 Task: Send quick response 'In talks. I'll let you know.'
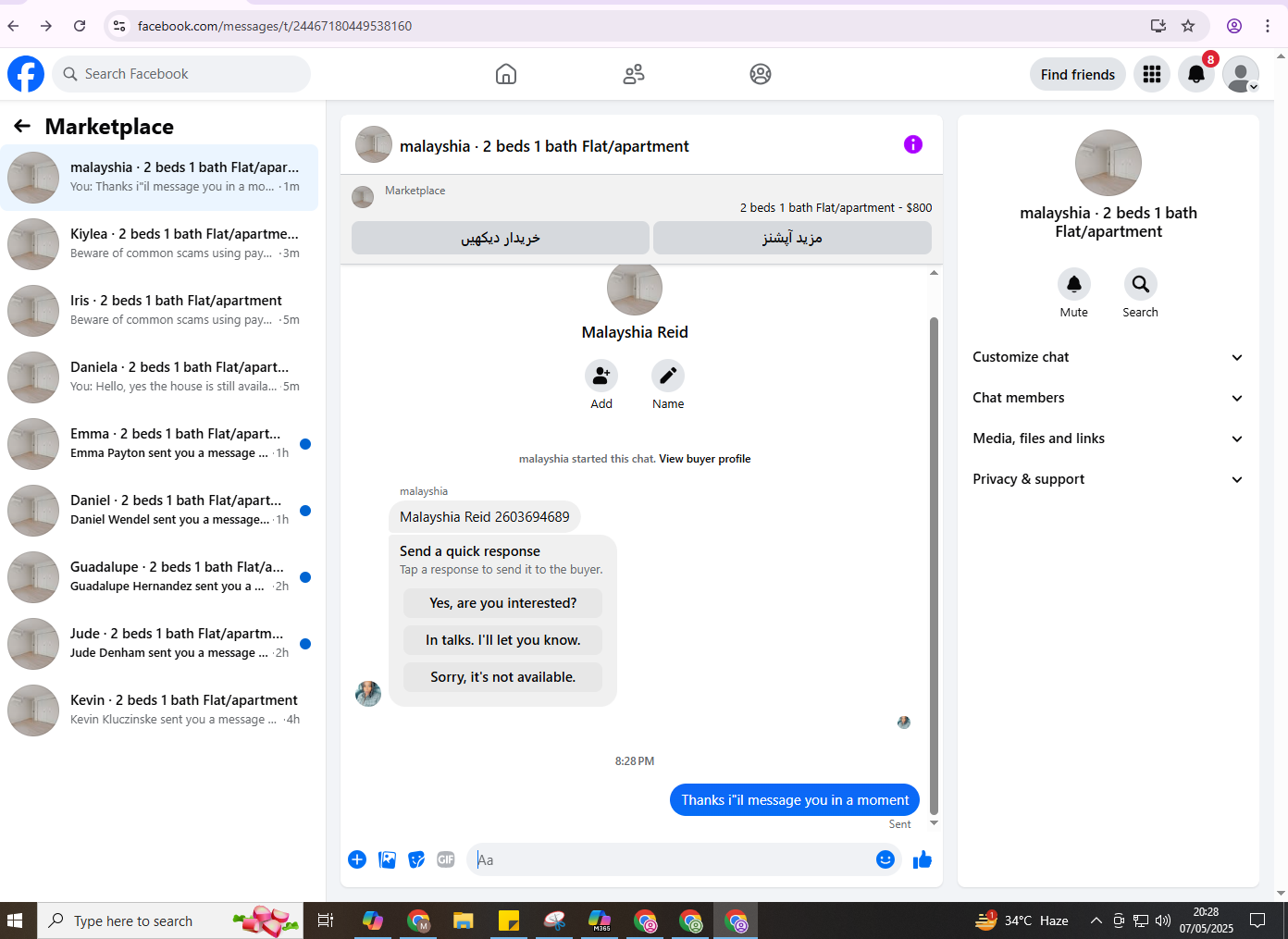tap(502, 640)
